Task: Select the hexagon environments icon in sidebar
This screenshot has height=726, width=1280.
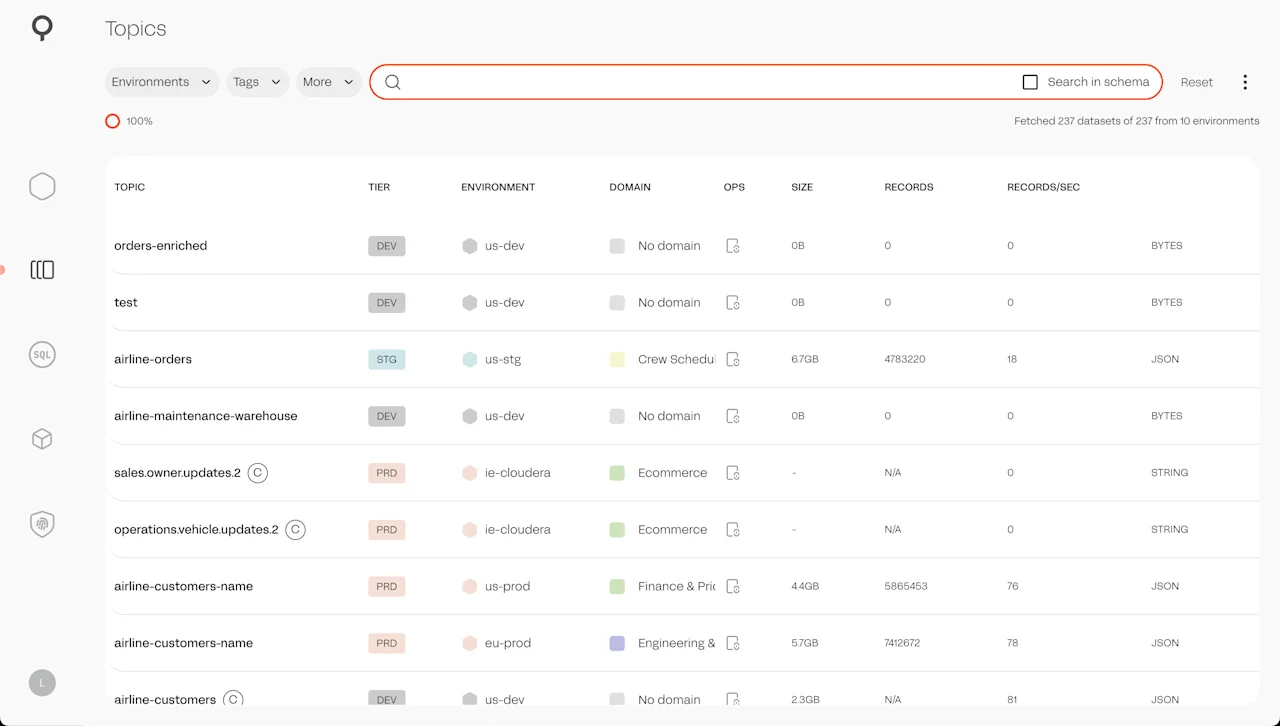Action: 42,186
